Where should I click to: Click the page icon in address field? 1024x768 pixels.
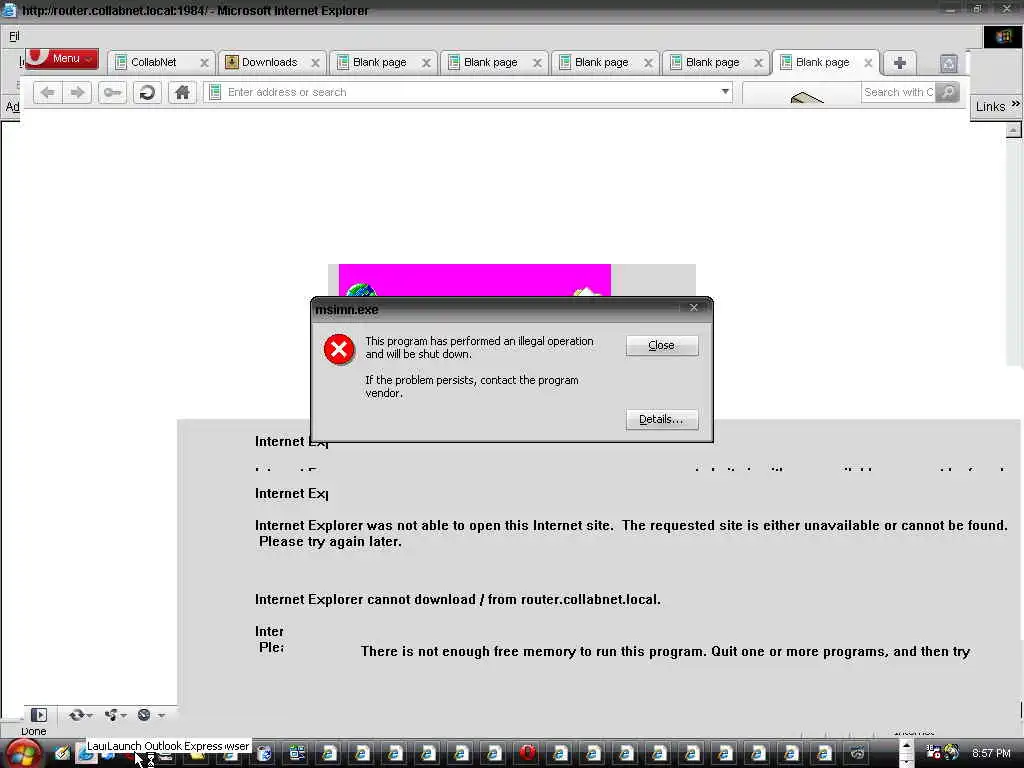pyautogui.click(x=215, y=92)
